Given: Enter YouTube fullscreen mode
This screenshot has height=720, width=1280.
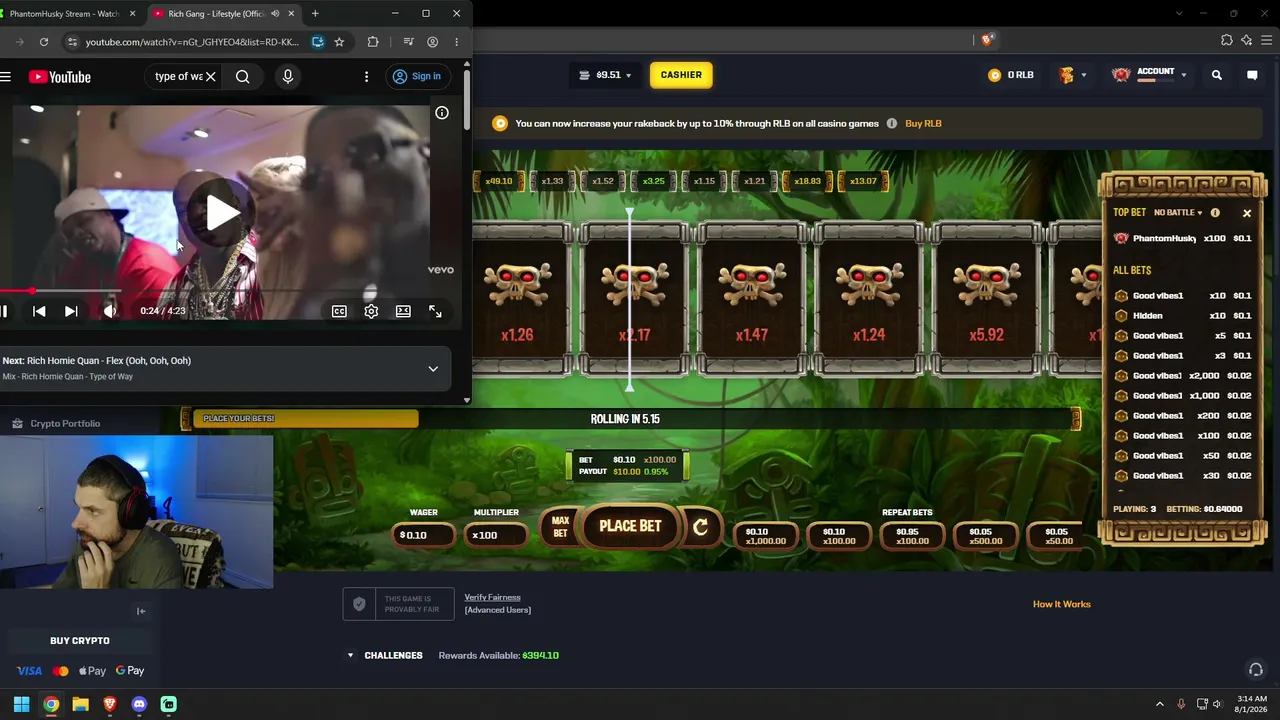Looking at the screenshot, I should pos(435,312).
